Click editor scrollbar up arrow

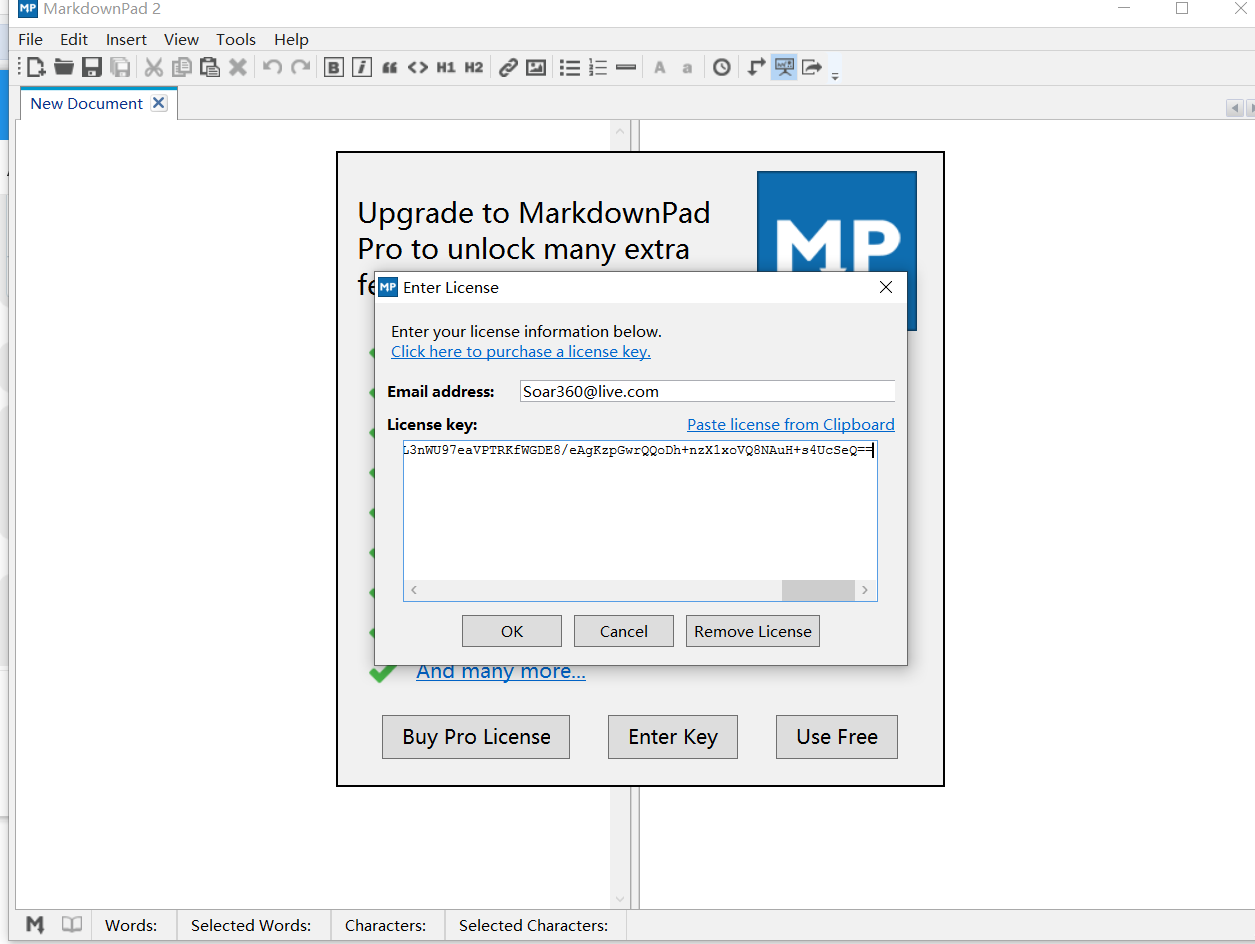(x=620, y=131)
